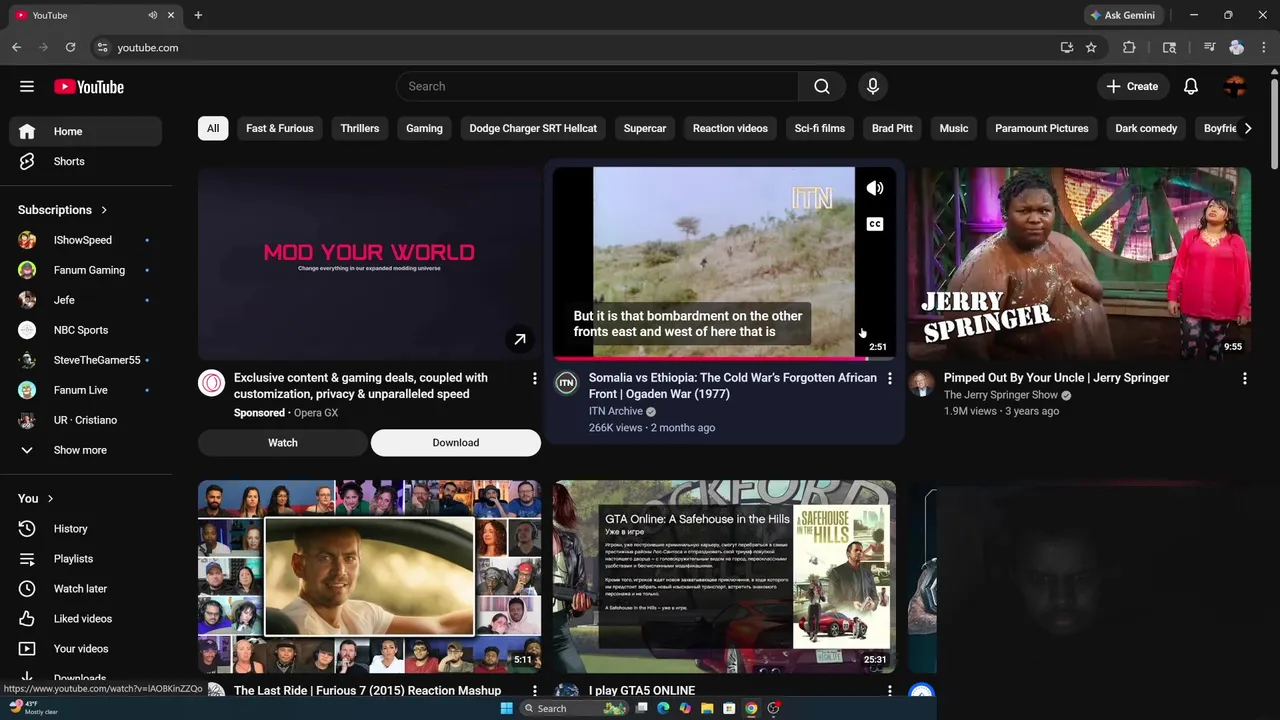Open the Windows Start menu
This screenshot has width=1280, height=720.
pyautogui.click(x=506, y=708)
